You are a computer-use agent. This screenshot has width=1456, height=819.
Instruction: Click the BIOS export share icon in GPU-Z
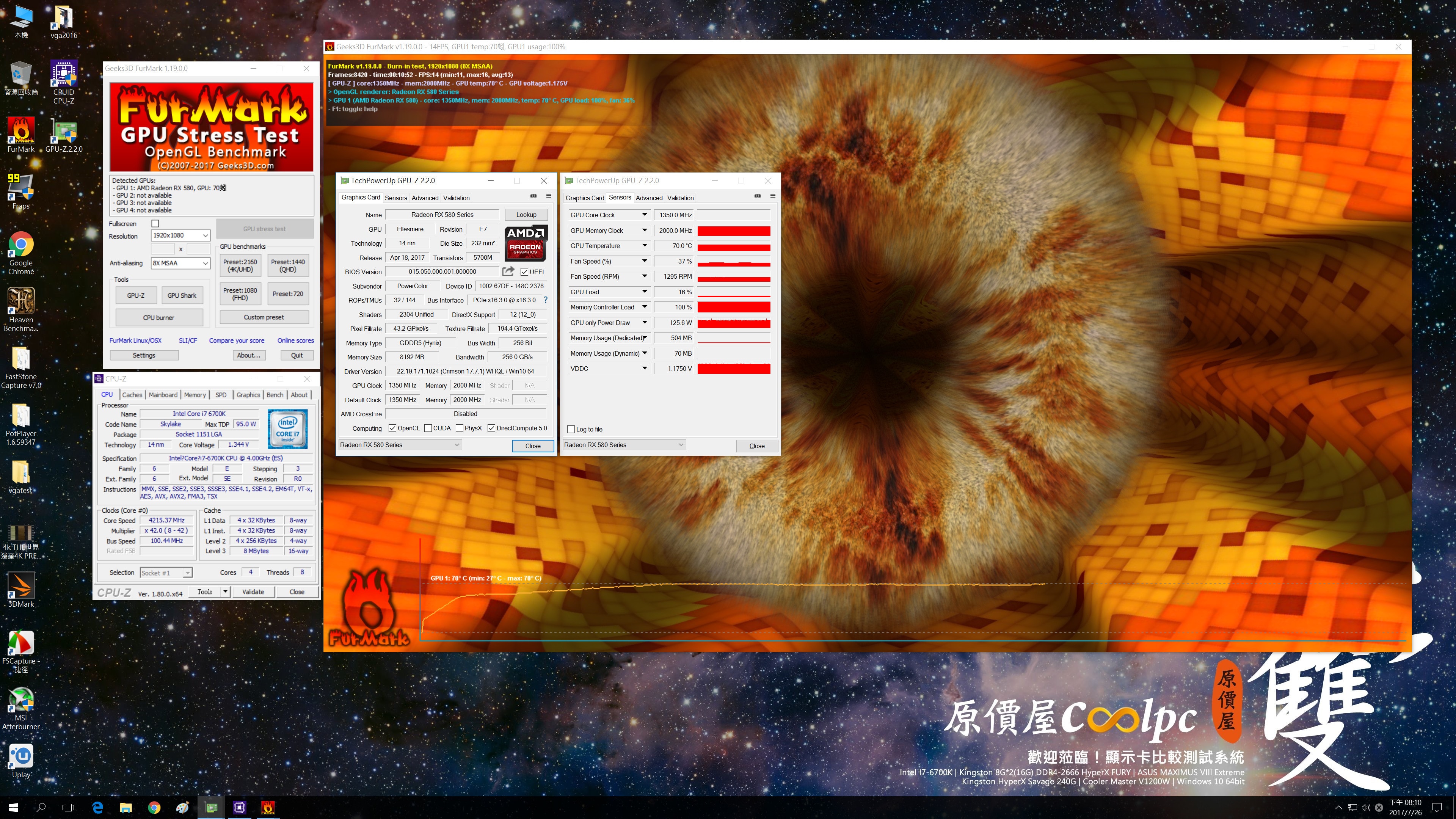point(508,272)
